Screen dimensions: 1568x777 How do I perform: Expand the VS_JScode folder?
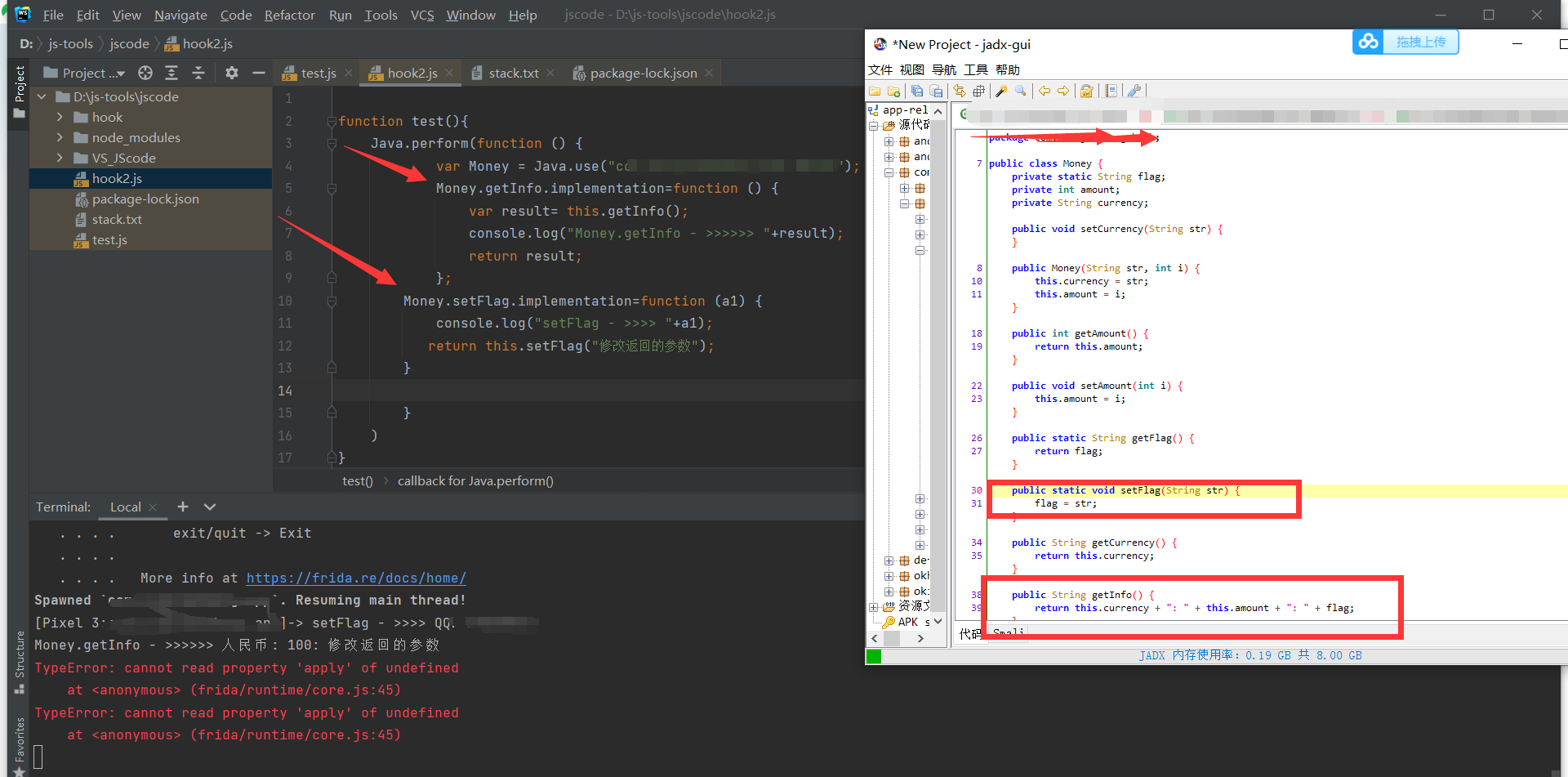[60, 158]
